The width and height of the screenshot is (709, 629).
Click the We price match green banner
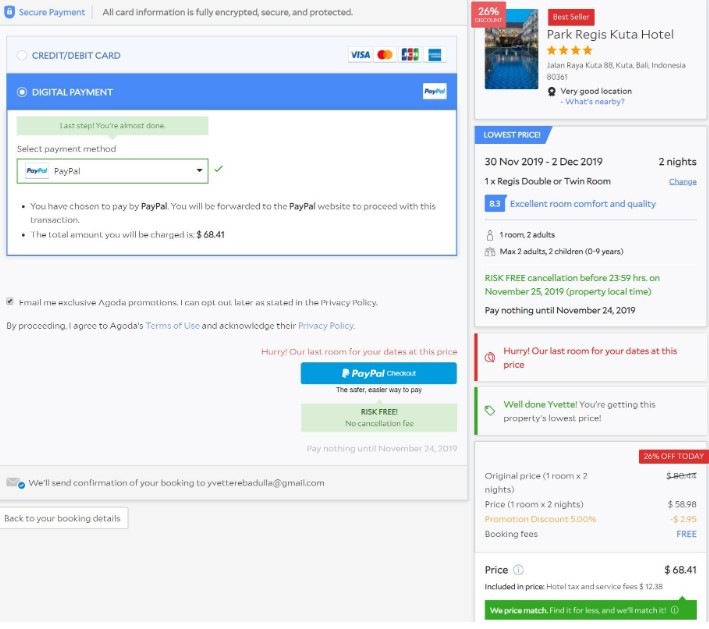[x=591, y=610]
